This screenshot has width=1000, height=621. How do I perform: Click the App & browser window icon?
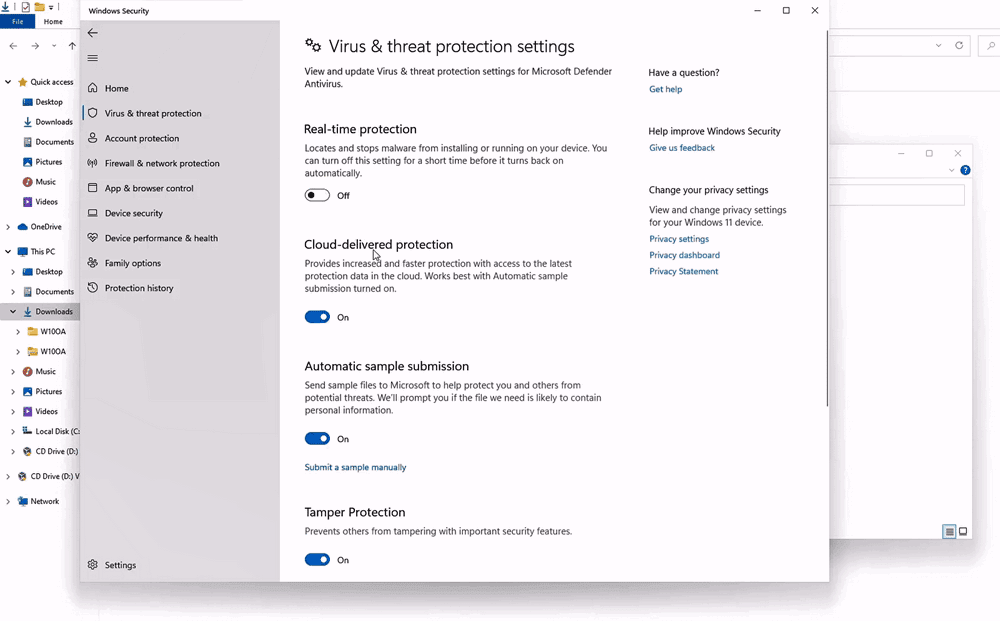tap(92, 187)
